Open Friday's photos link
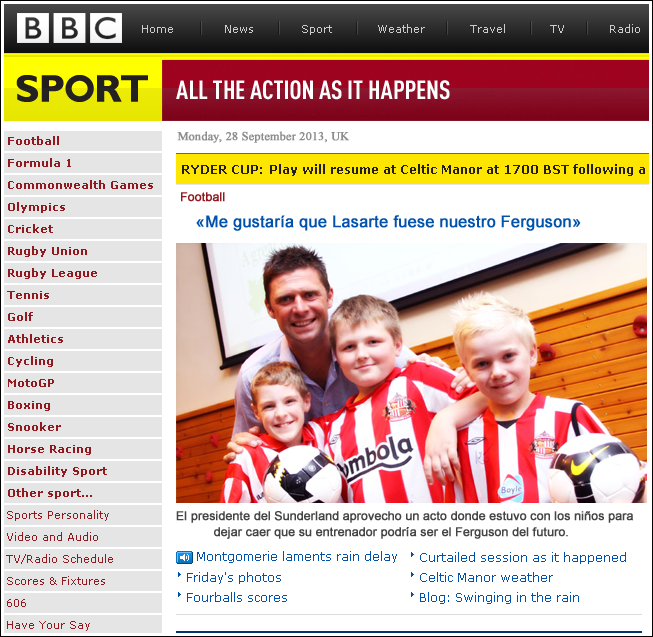 pyautogui.click(x=234, y=577)
